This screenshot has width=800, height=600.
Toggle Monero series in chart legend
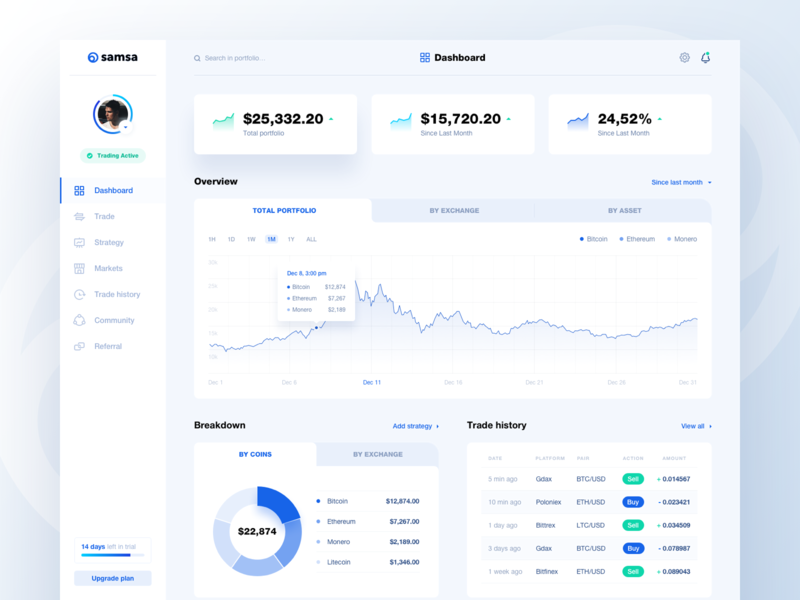[x=682, y=239]
